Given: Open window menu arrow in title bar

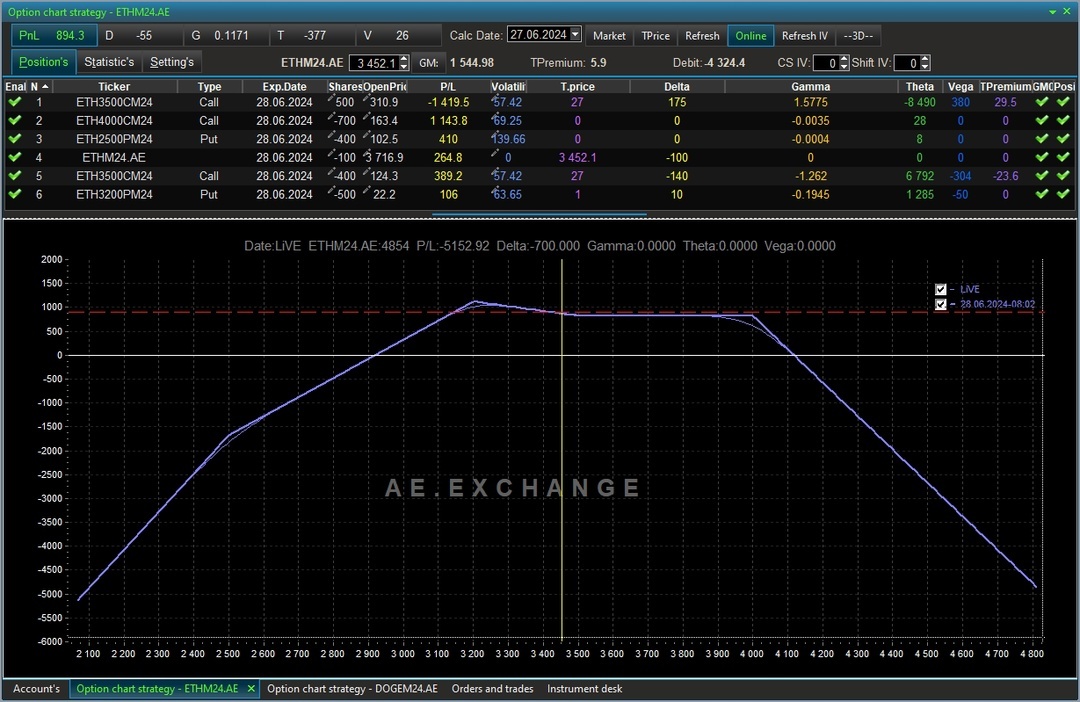Looking at the screenshot, I should point(1052,12).
